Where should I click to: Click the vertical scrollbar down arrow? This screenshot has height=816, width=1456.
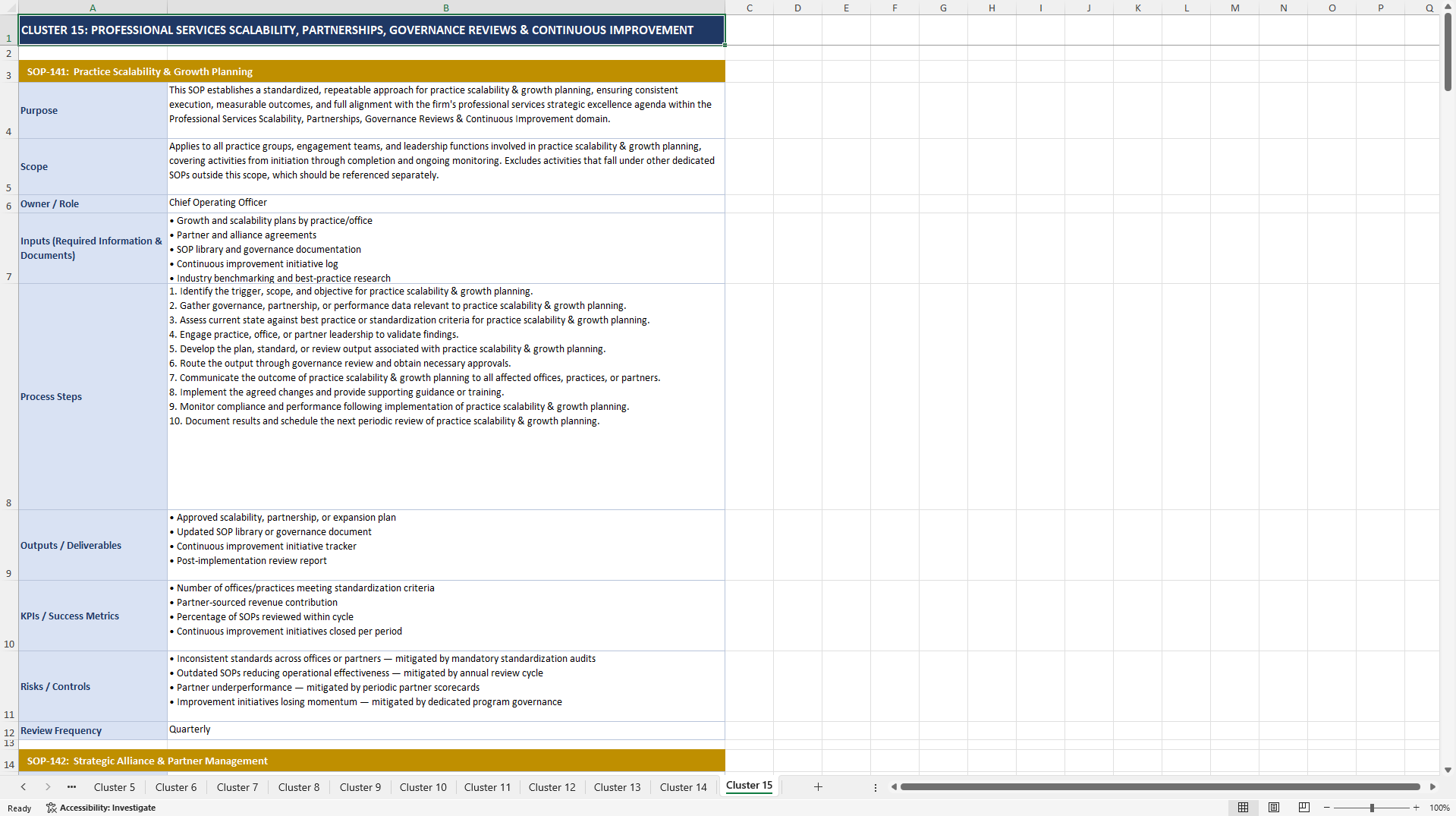tap(1448, 770)
